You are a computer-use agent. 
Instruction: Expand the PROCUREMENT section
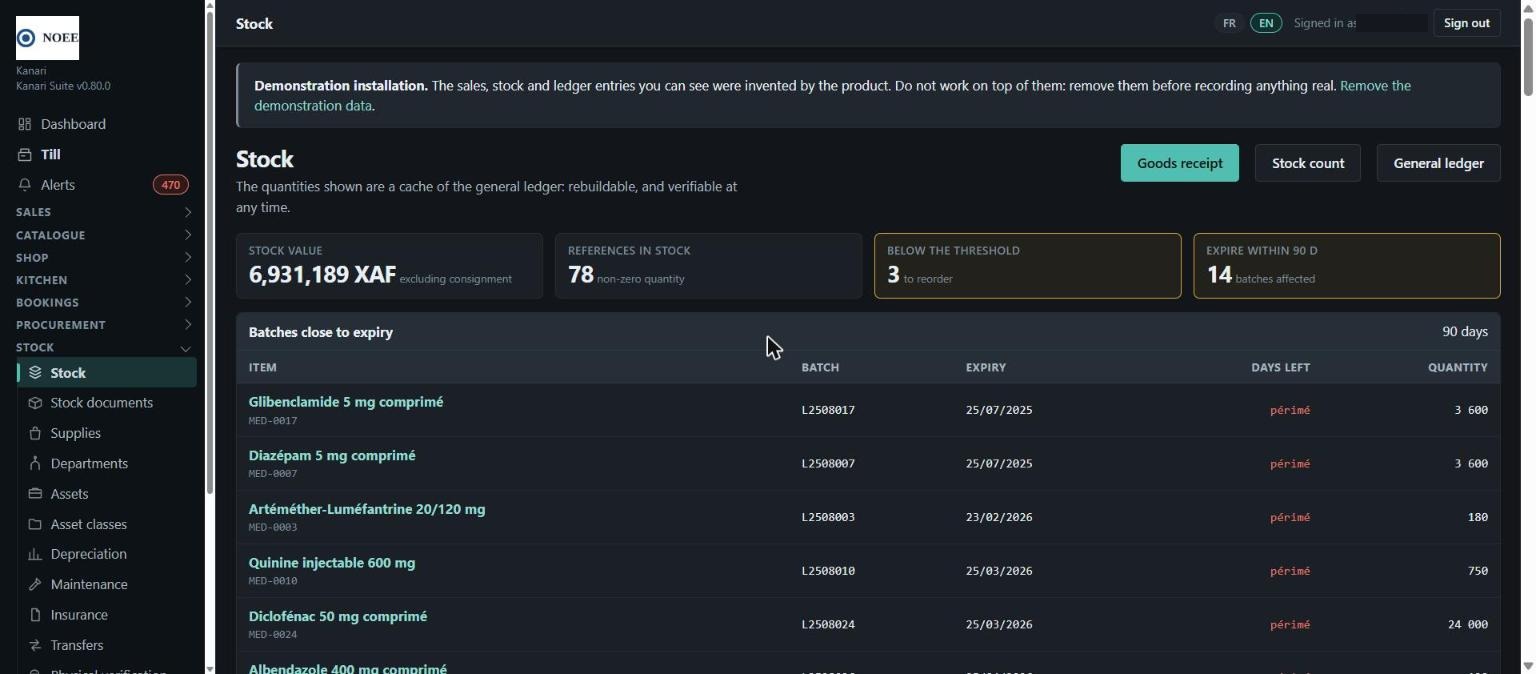(x=105, y=325)
